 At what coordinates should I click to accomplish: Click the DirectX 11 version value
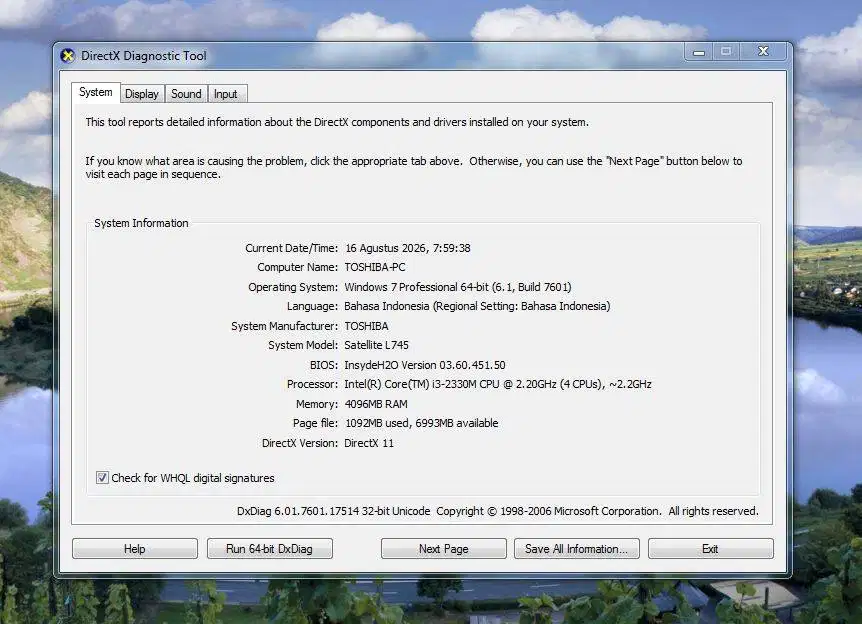pyautogui.click(x=369, y=443)
